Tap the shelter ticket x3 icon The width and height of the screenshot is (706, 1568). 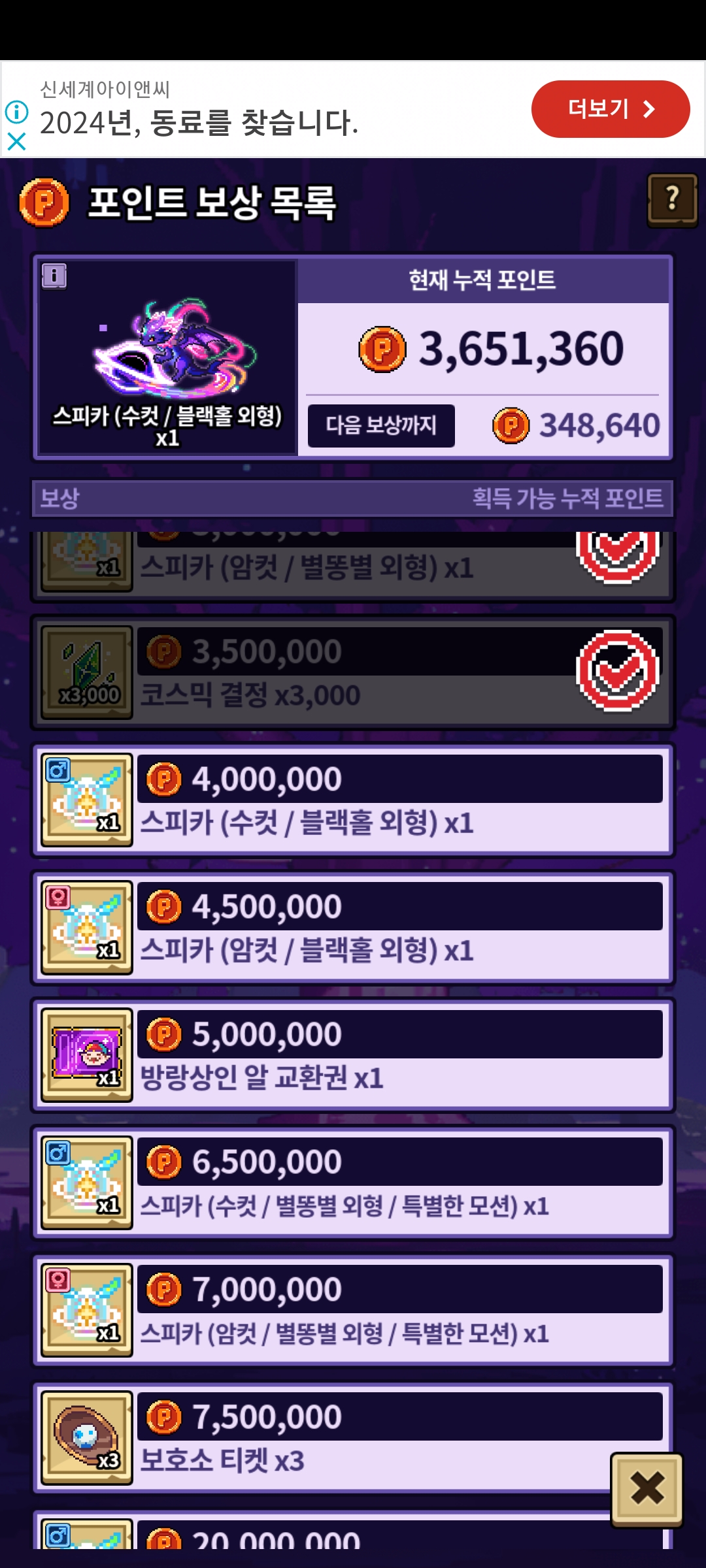point(87,1438)
